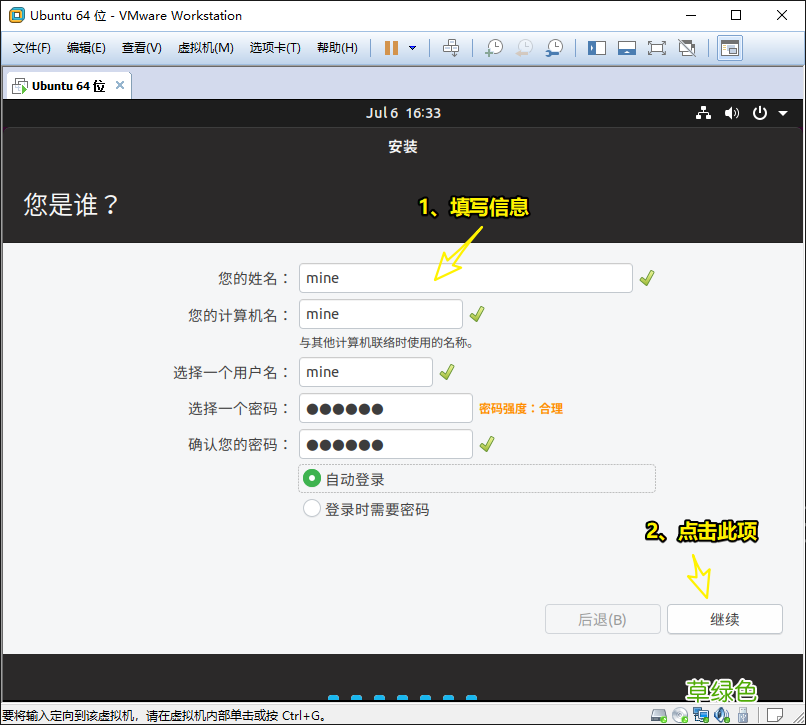This screenshot has width=806, height=725.
Task: Click the 与其他计算机联络时使用的名称 hint
Action: 386,342
